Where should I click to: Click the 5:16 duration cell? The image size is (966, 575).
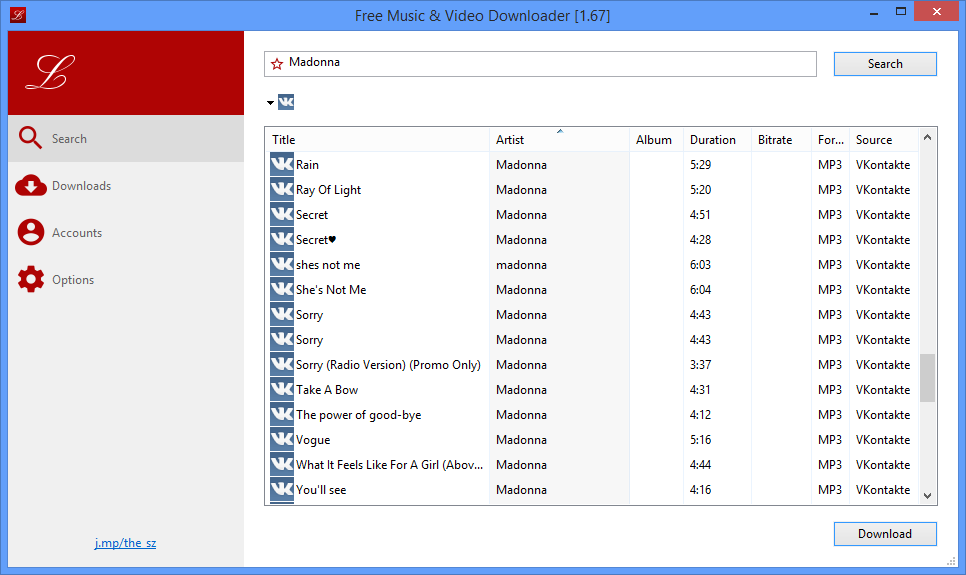click(x=700, y=440)
